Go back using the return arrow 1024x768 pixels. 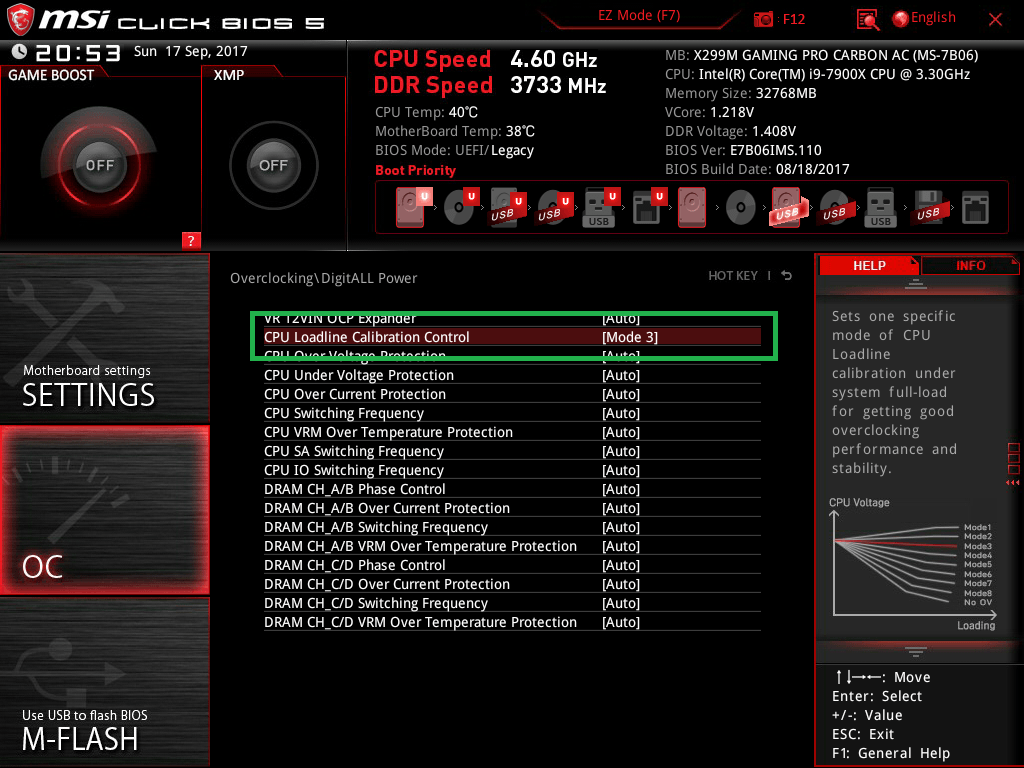point(787,276)
